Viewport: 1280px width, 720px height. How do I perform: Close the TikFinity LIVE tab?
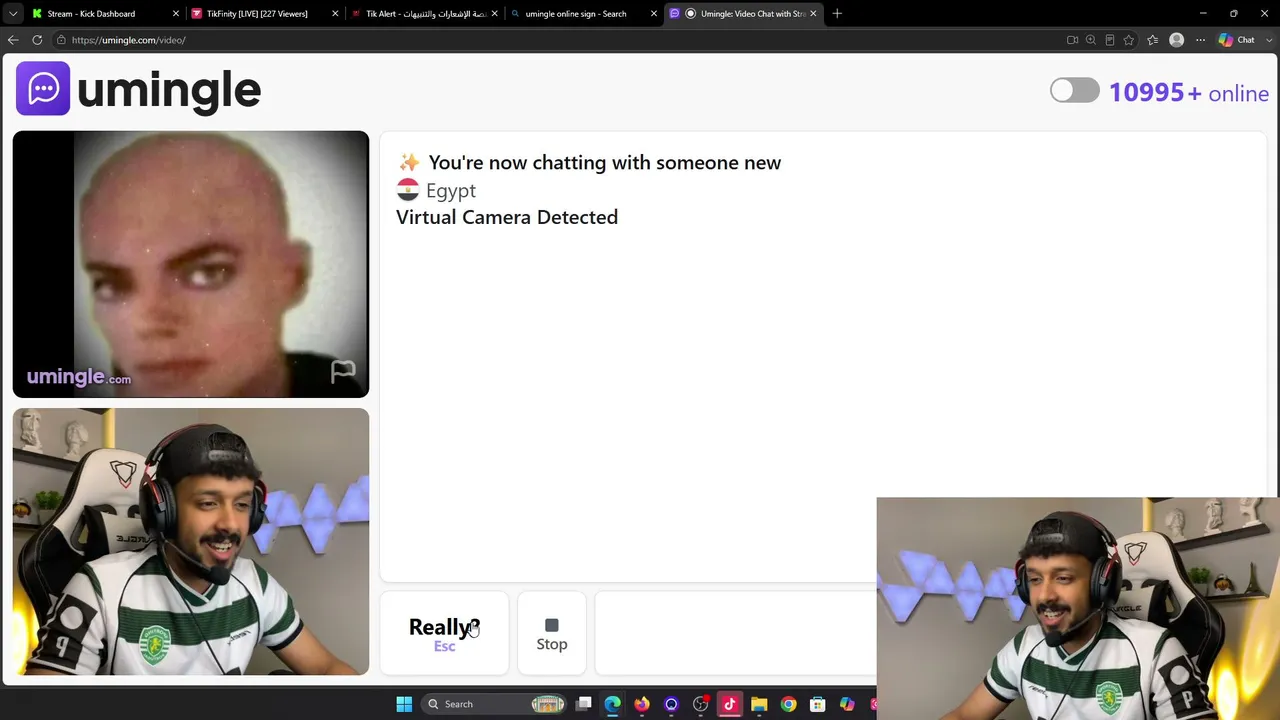coord(335,14)
